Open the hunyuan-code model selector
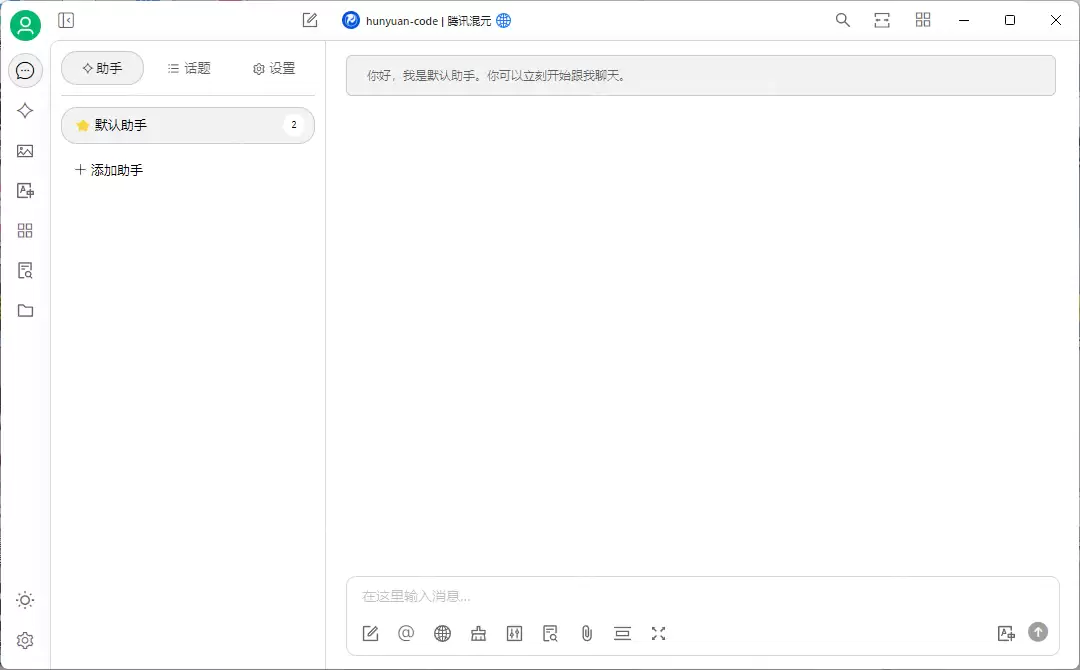Viewport: 1080px width, 670px height. click(x=425, y=19)
